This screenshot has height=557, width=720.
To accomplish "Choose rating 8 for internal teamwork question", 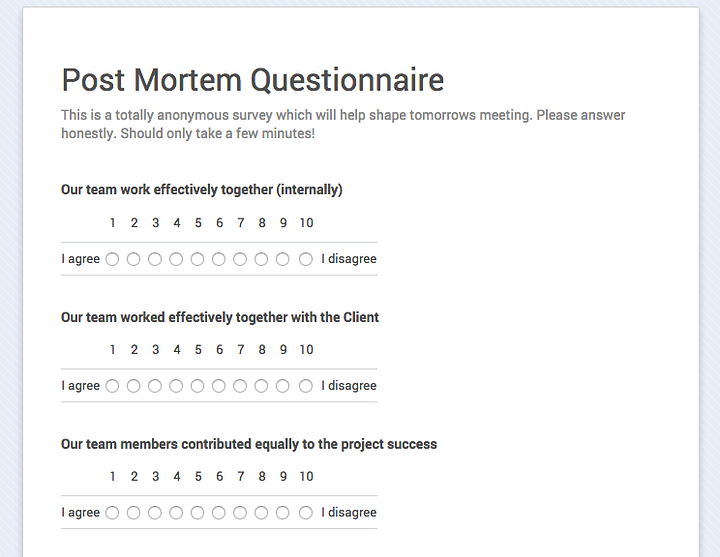I will click(261, 259).
